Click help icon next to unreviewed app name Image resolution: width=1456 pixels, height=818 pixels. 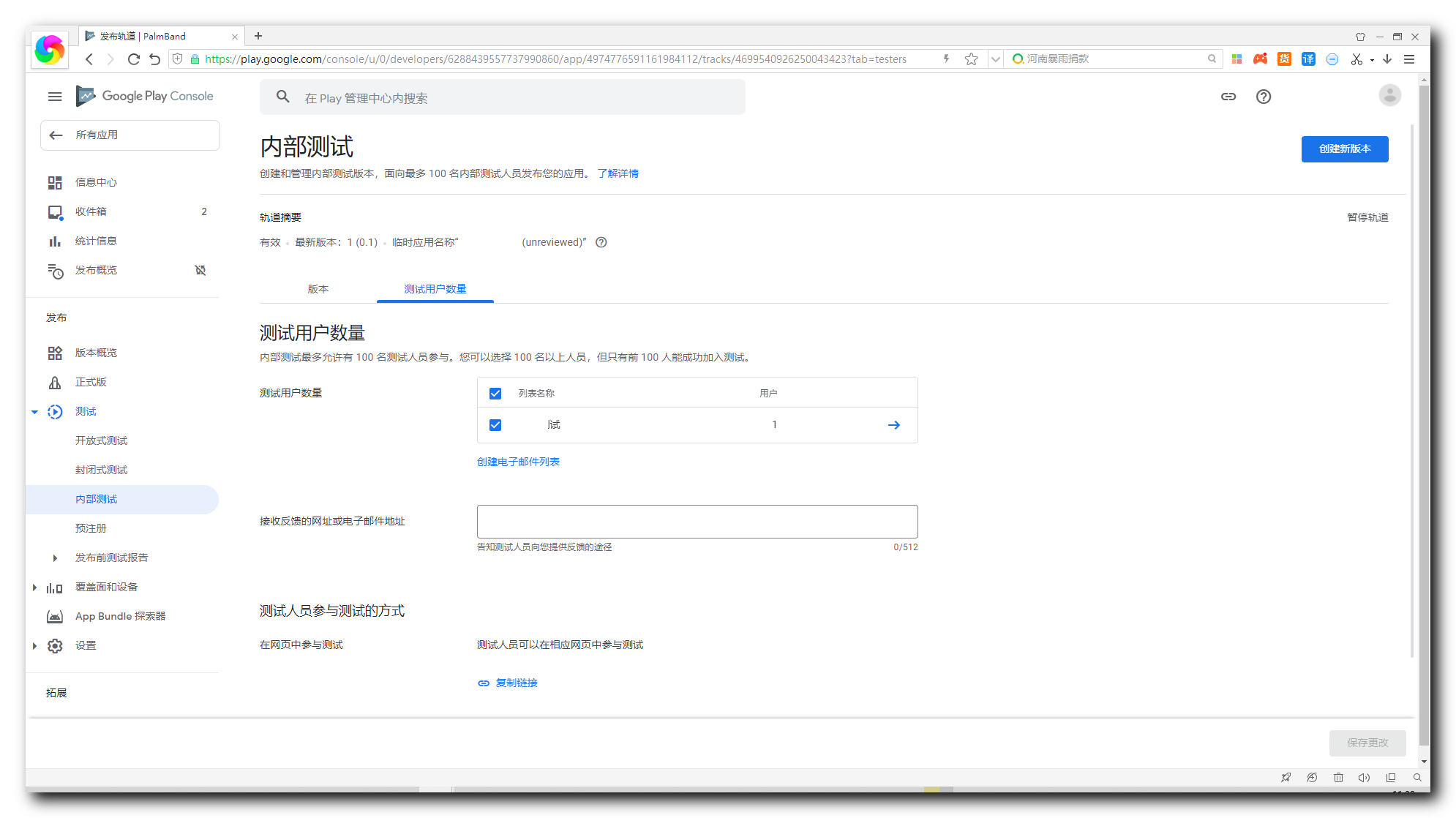coord(601,242)
